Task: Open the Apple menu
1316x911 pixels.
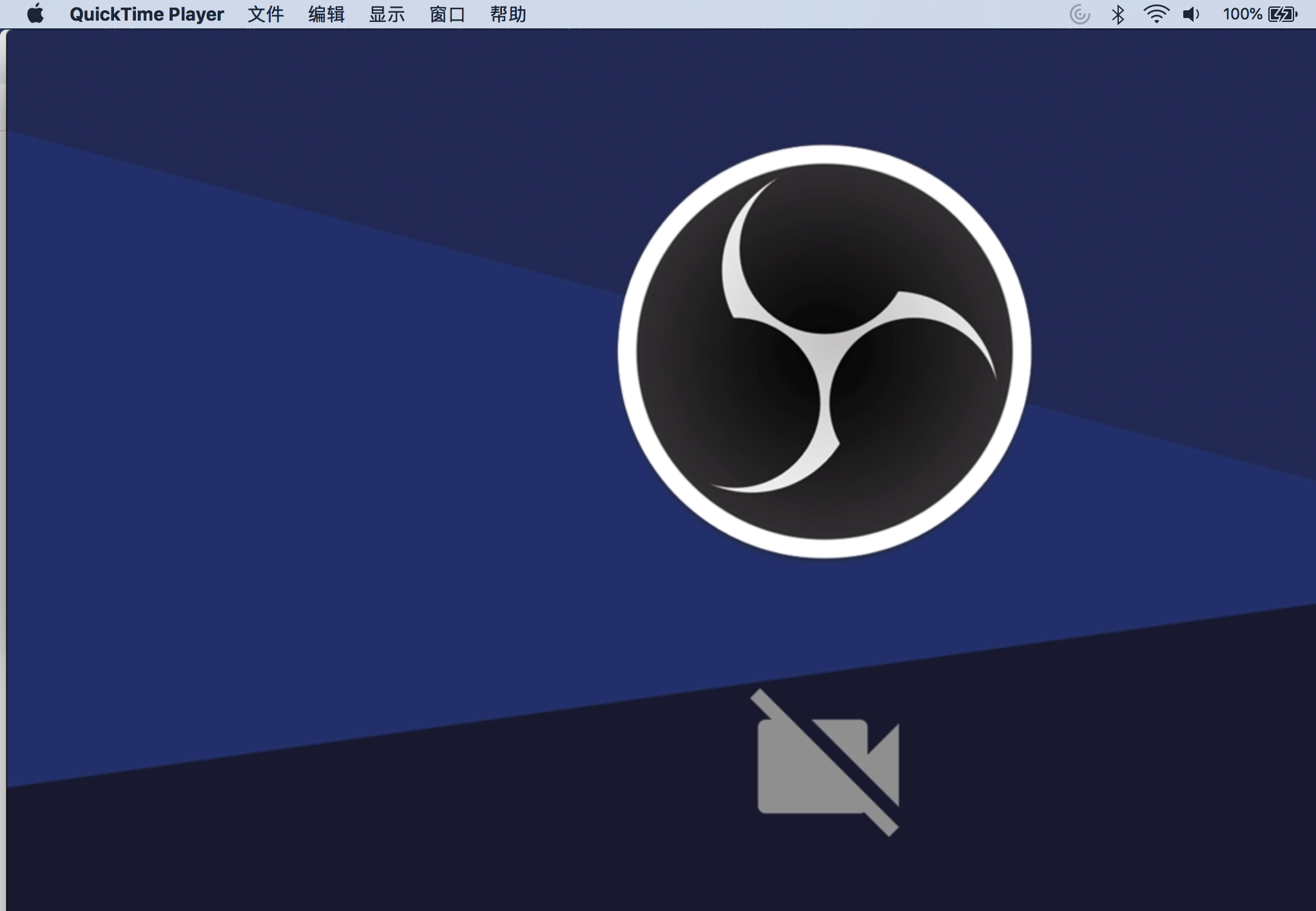Action: [x=35, y=14]
